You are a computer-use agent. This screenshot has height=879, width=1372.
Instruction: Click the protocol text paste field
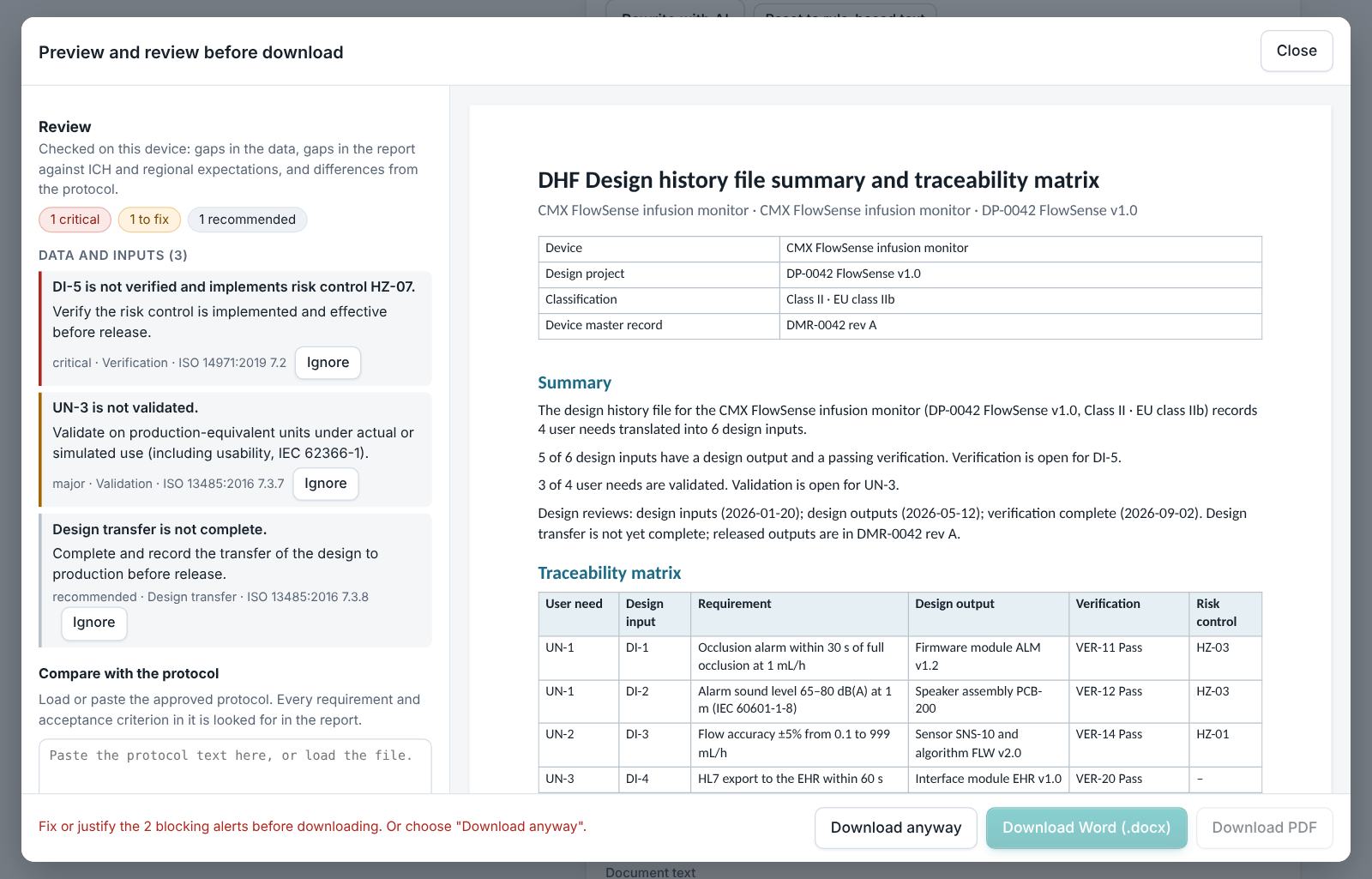(235, 766)
